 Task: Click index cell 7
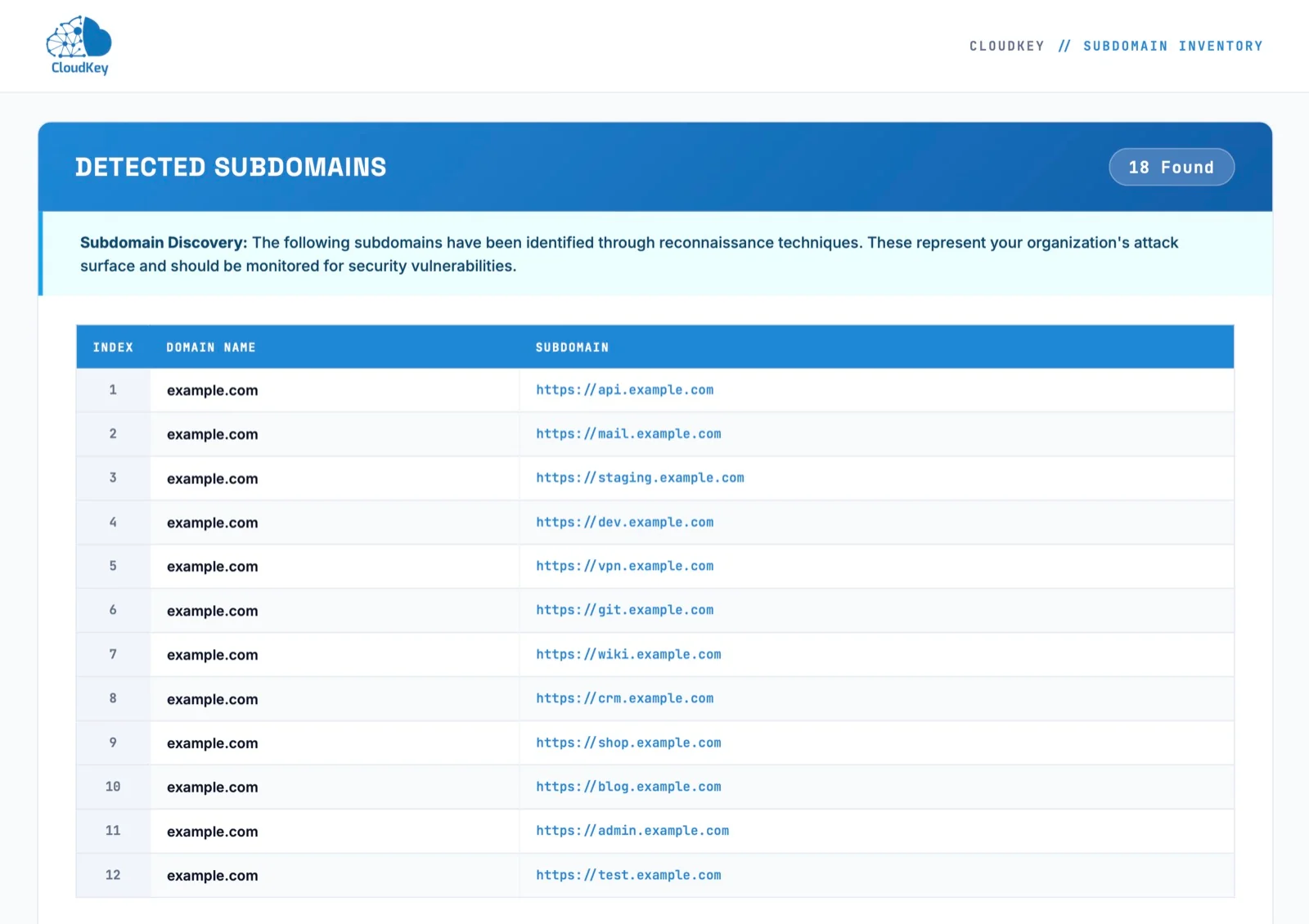click(113, 655)
